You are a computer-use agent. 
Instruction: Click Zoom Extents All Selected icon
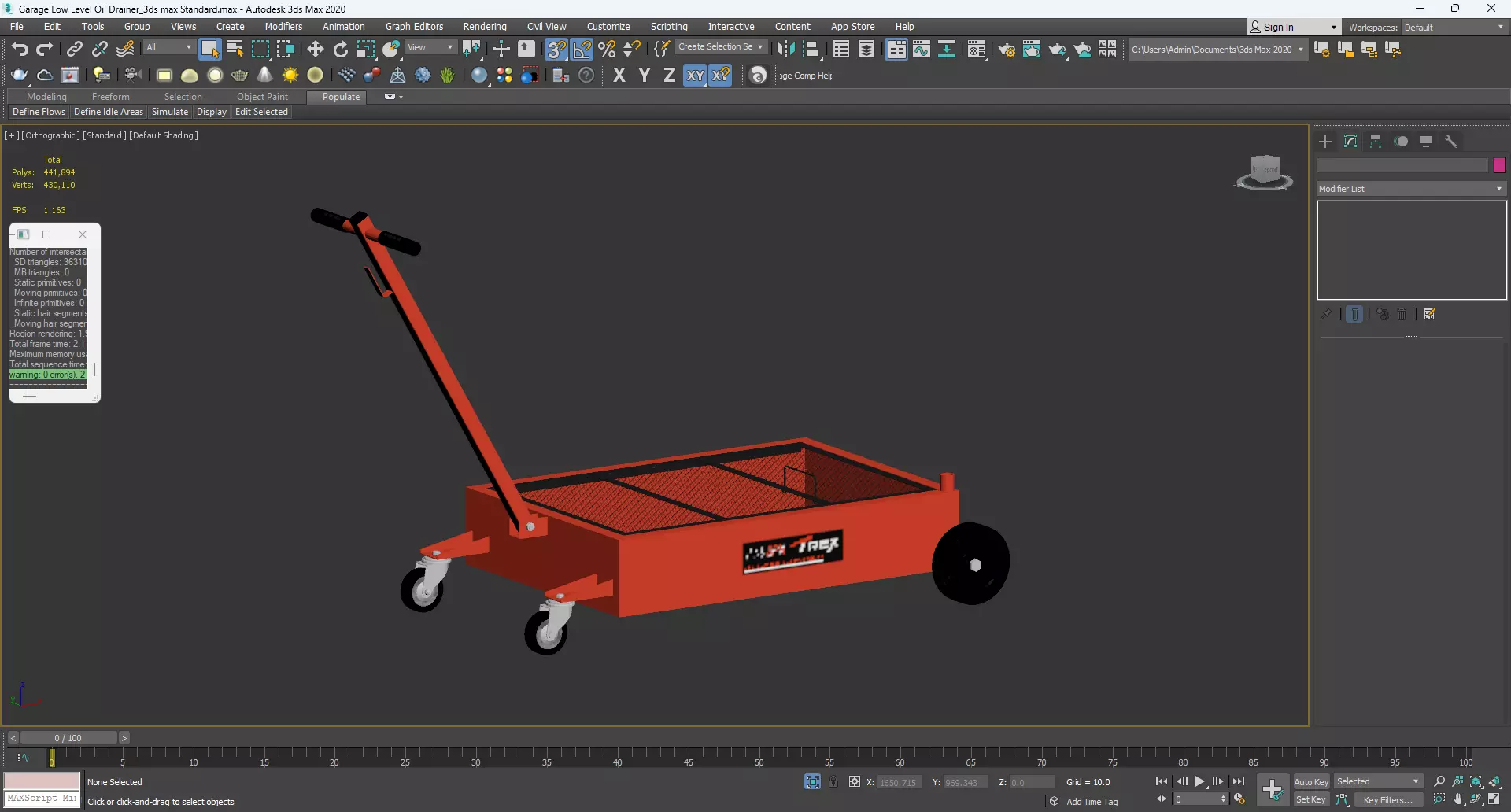point(1494,782)
